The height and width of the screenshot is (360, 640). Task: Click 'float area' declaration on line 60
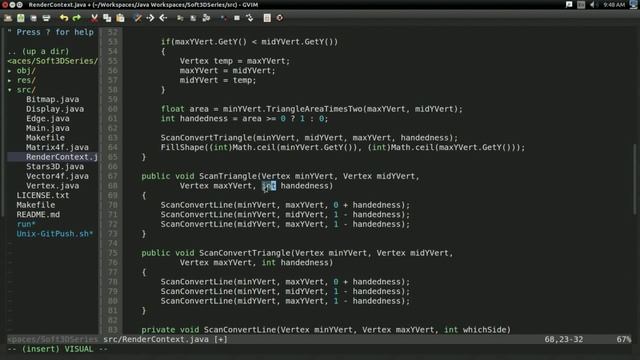point(185,109)
